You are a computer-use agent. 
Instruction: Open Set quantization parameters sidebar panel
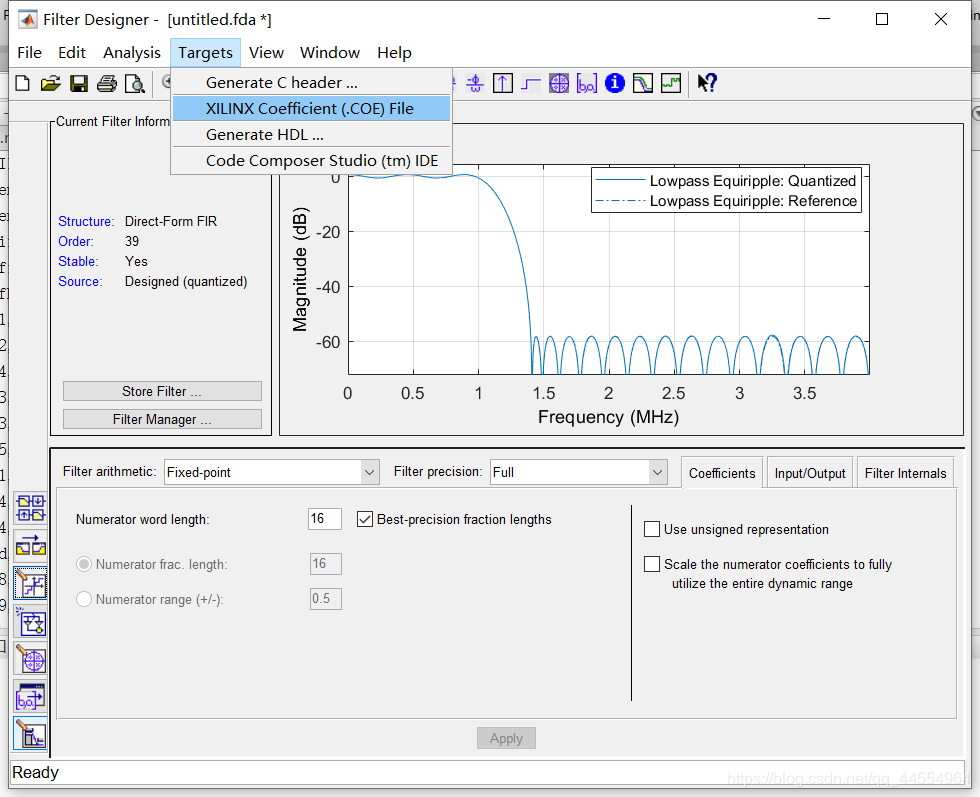[31, 584]
